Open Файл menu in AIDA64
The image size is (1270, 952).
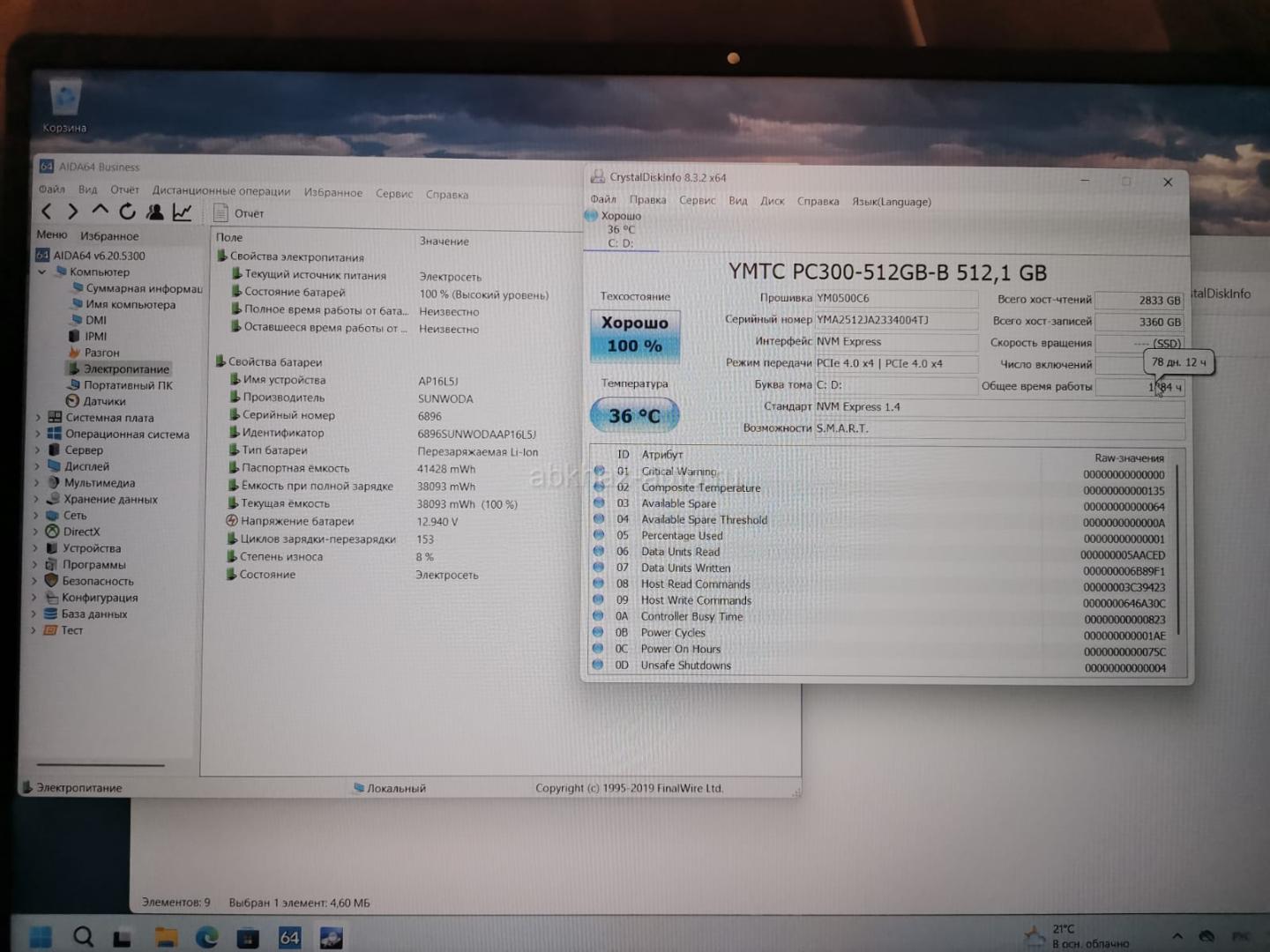coord(51,189)
